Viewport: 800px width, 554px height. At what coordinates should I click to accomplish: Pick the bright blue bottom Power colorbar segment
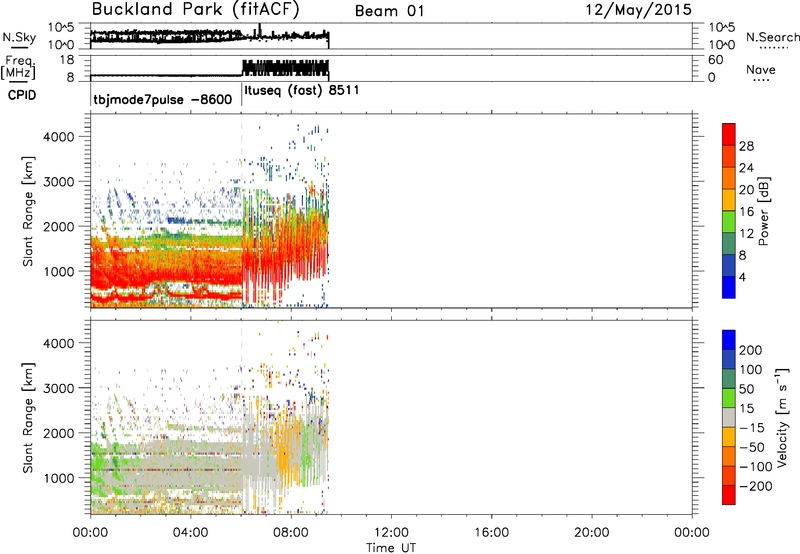point(729,287)
